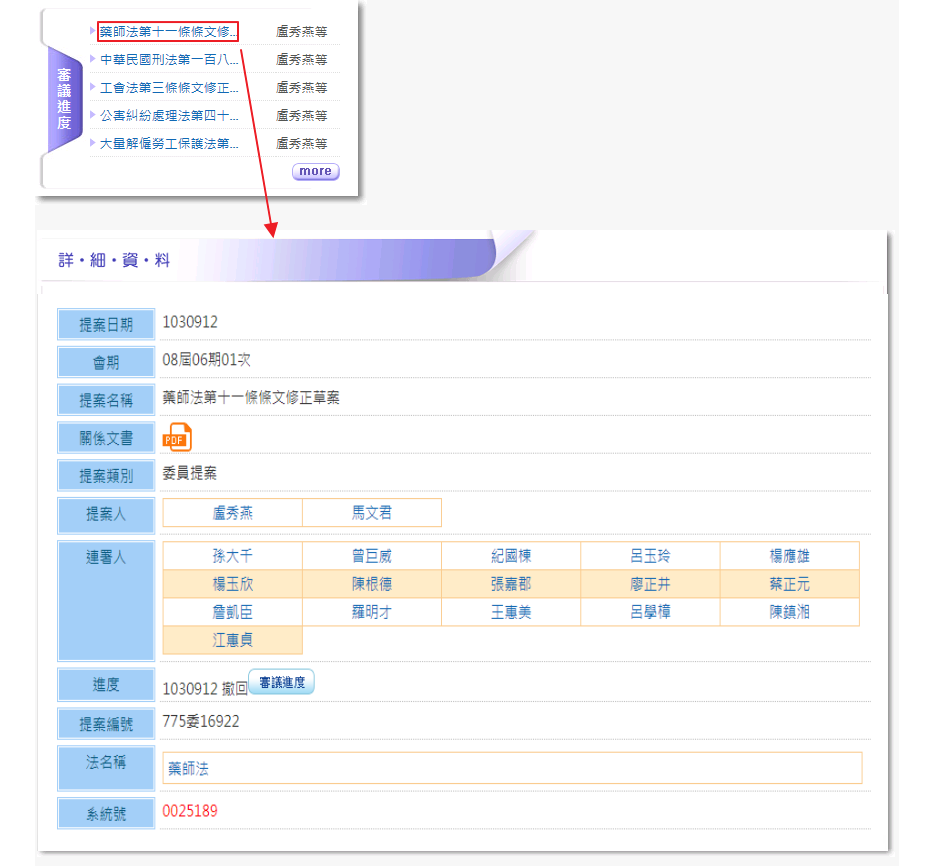Click co-signer 紀國棟

tap(511, 556)
